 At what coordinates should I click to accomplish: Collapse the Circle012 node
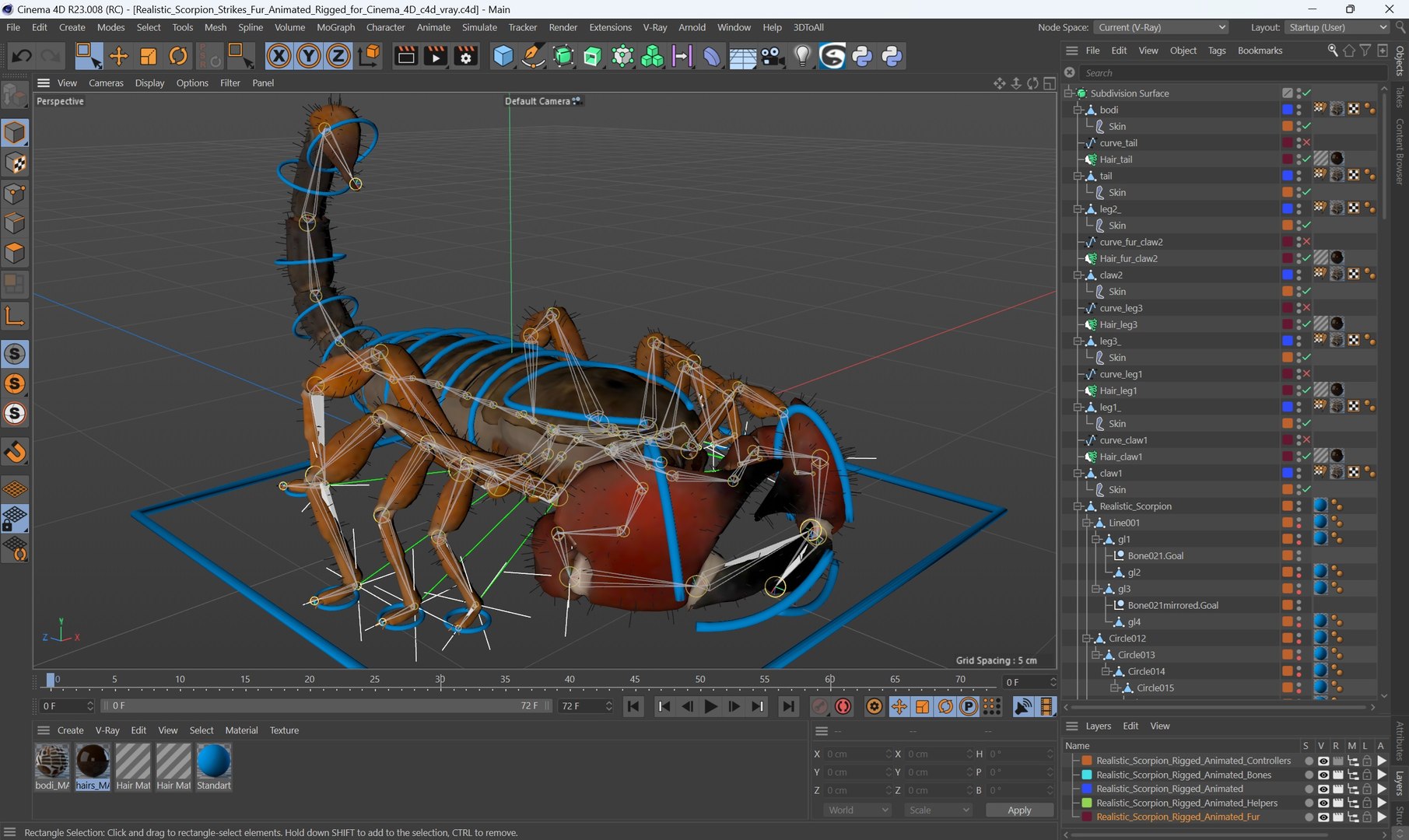pyautogui.click(x=1087, y=639)
